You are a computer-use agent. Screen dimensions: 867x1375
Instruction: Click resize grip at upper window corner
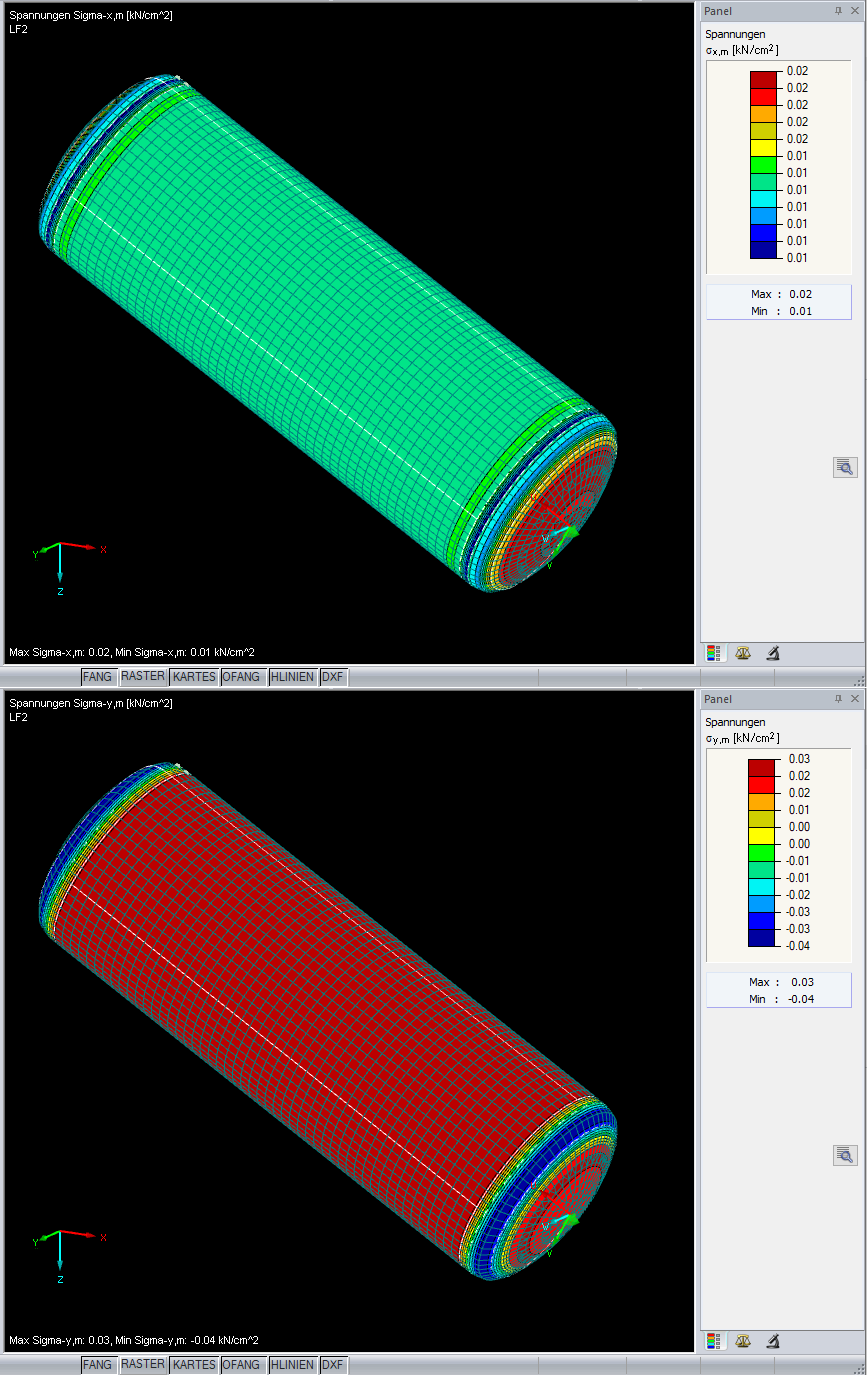[x=859, y=680]
